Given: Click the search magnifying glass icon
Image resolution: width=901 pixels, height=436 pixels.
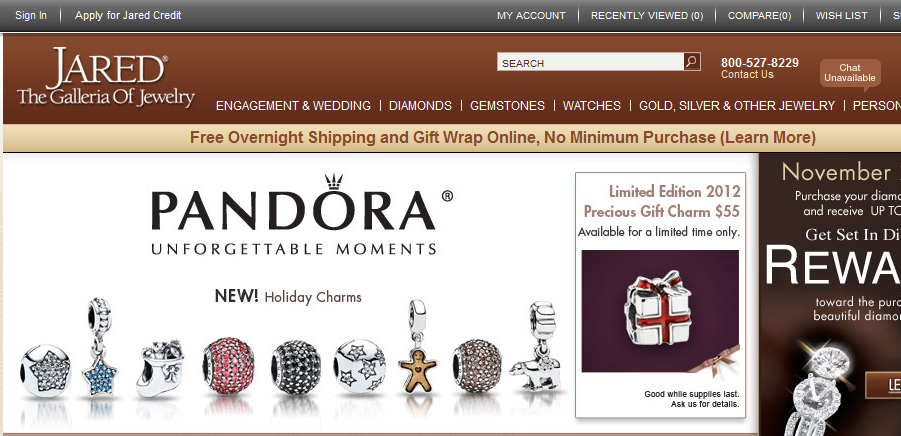Looking at the screenshot, I should [x=692, y=61].
